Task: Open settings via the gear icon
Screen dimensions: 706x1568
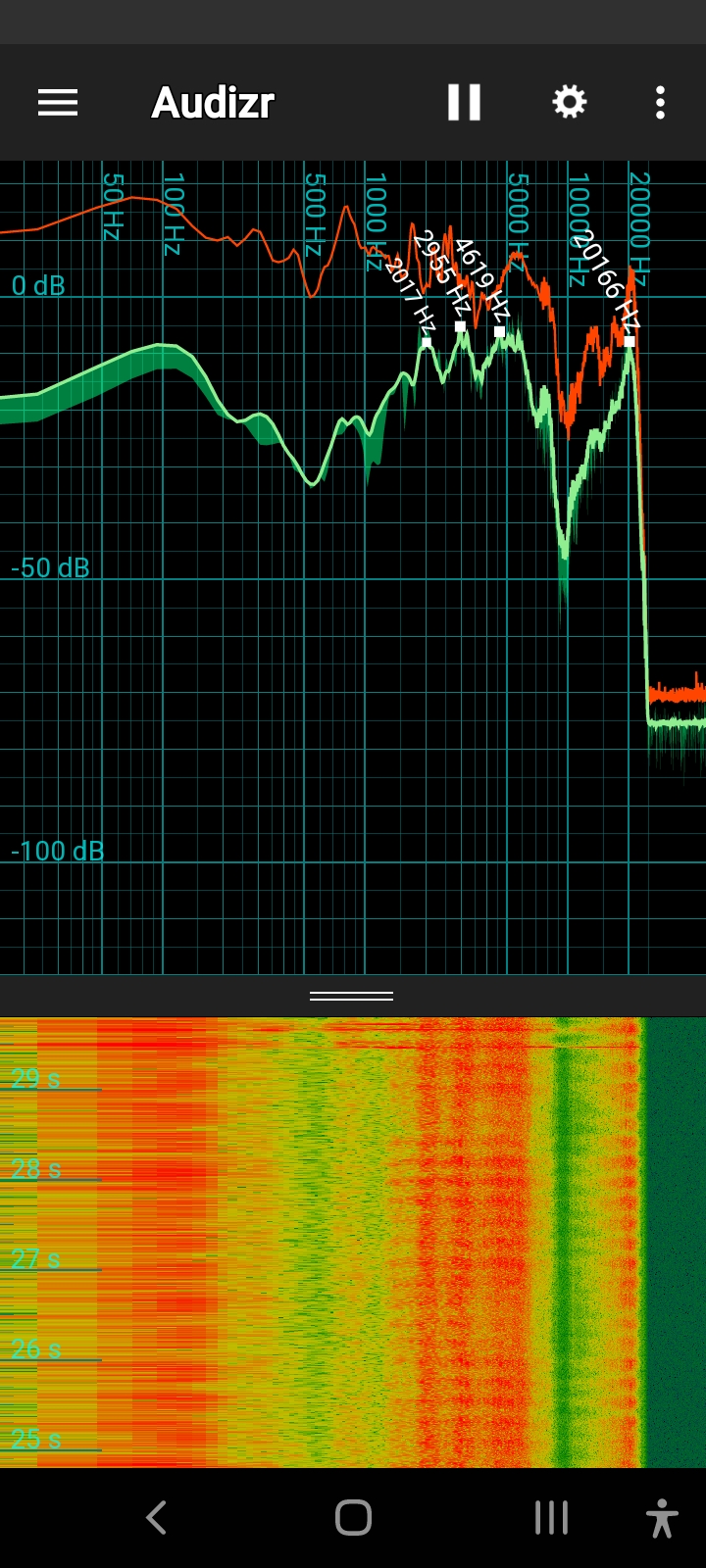Action: 569,102
